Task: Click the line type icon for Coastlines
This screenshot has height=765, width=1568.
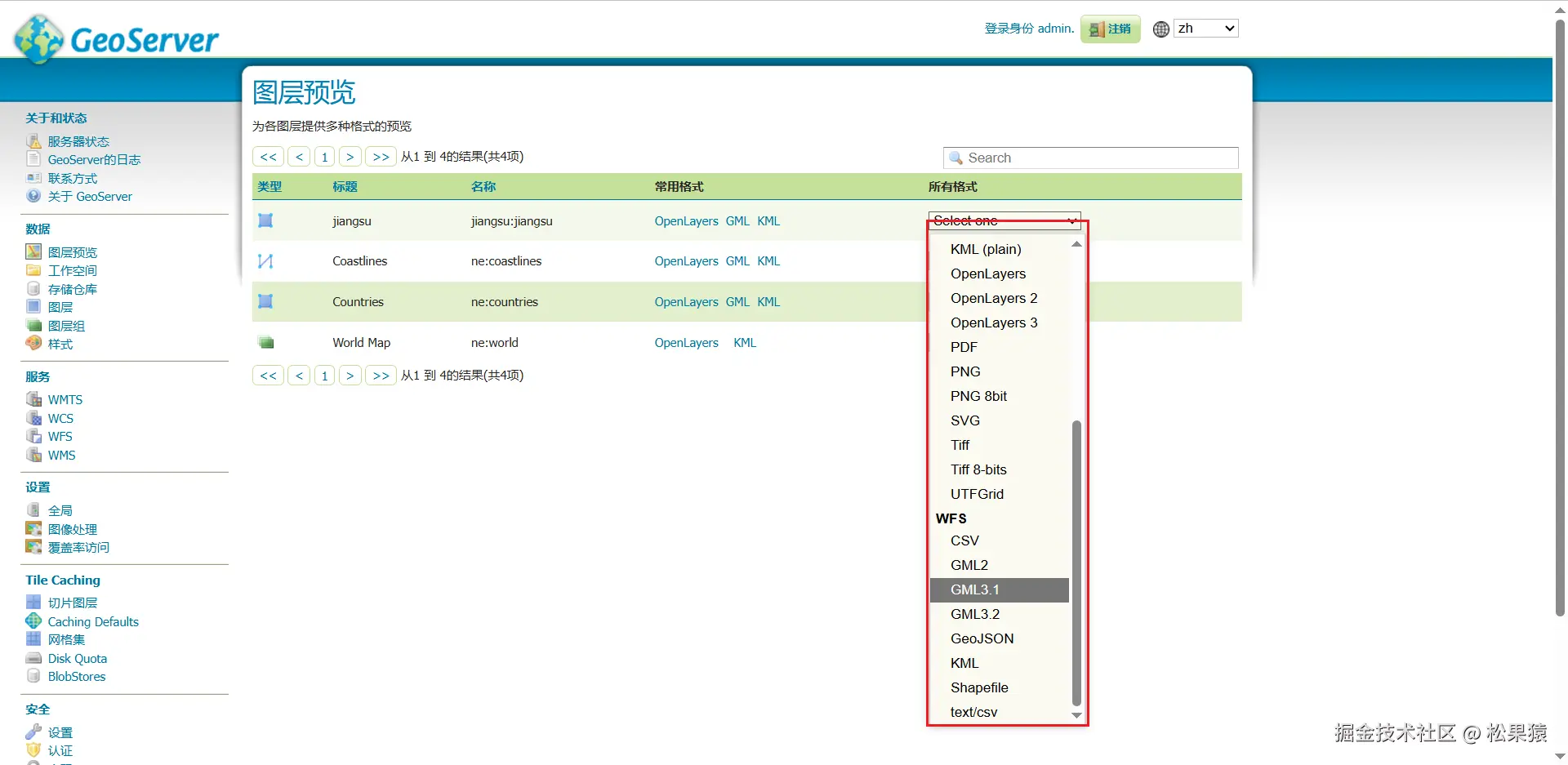Action: point(265,261)
